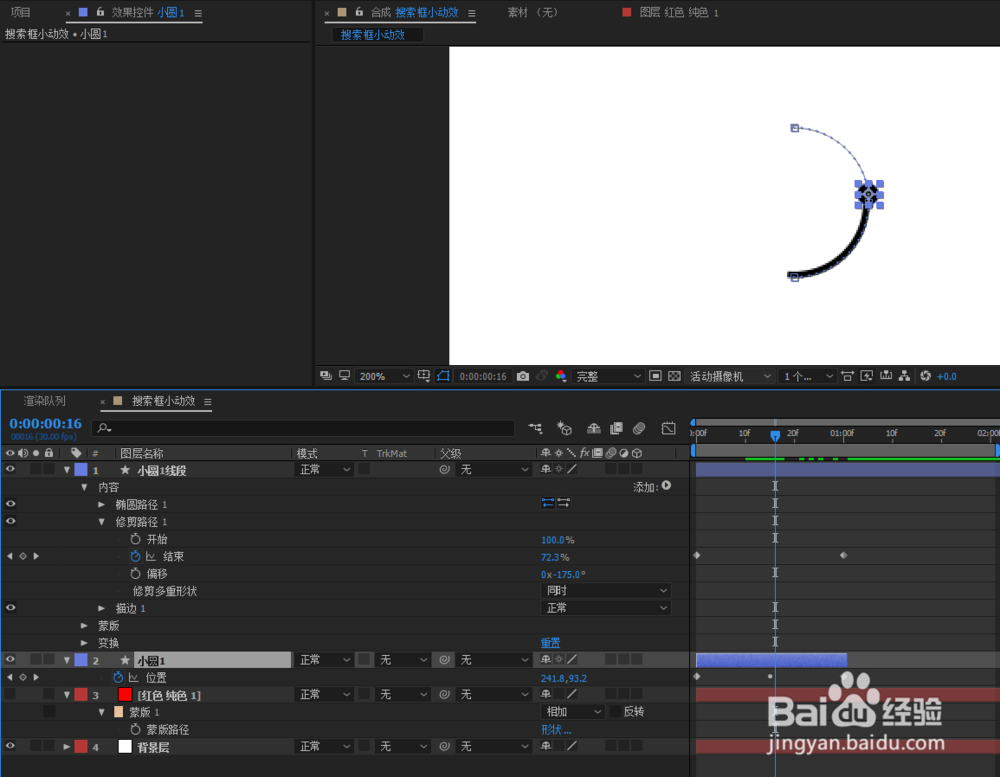Toggle visibility of 修剪路径 1
Image resolution: width=1000 pixels, height=777 pixels.
[10, 521]
